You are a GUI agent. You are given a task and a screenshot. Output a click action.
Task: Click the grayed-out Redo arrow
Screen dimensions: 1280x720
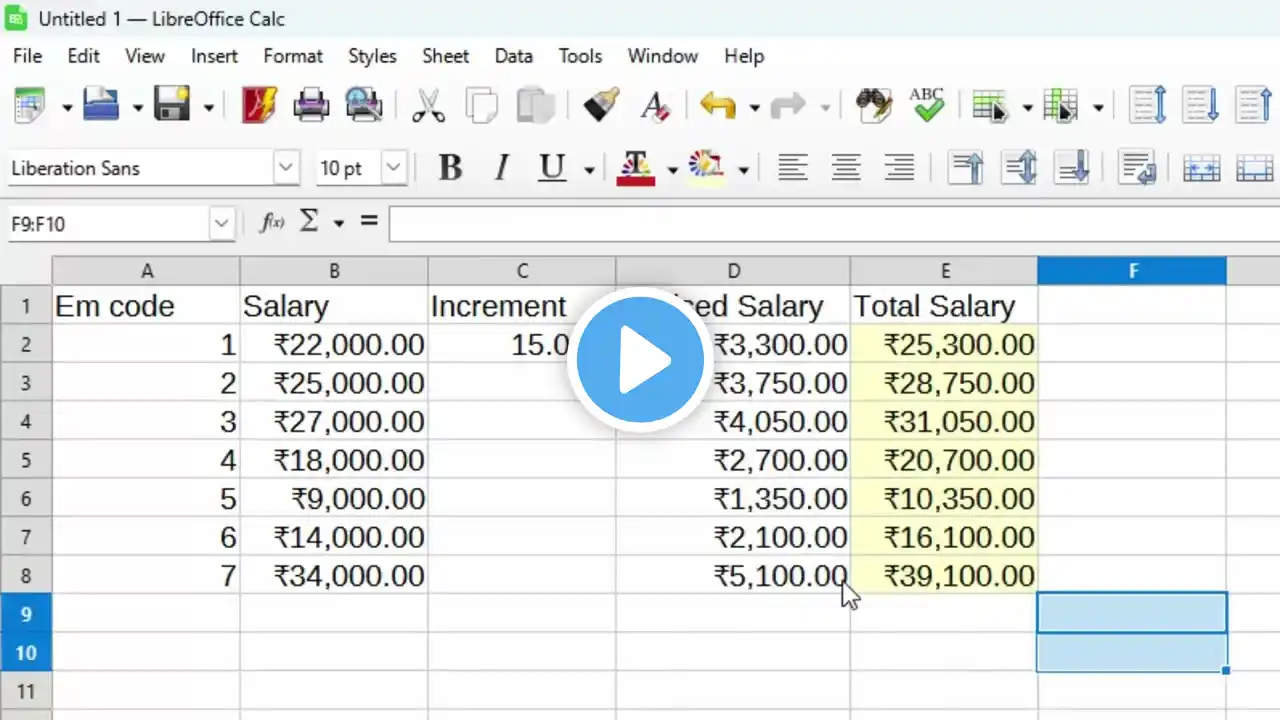pyautogui.click(x=788, y=105)
